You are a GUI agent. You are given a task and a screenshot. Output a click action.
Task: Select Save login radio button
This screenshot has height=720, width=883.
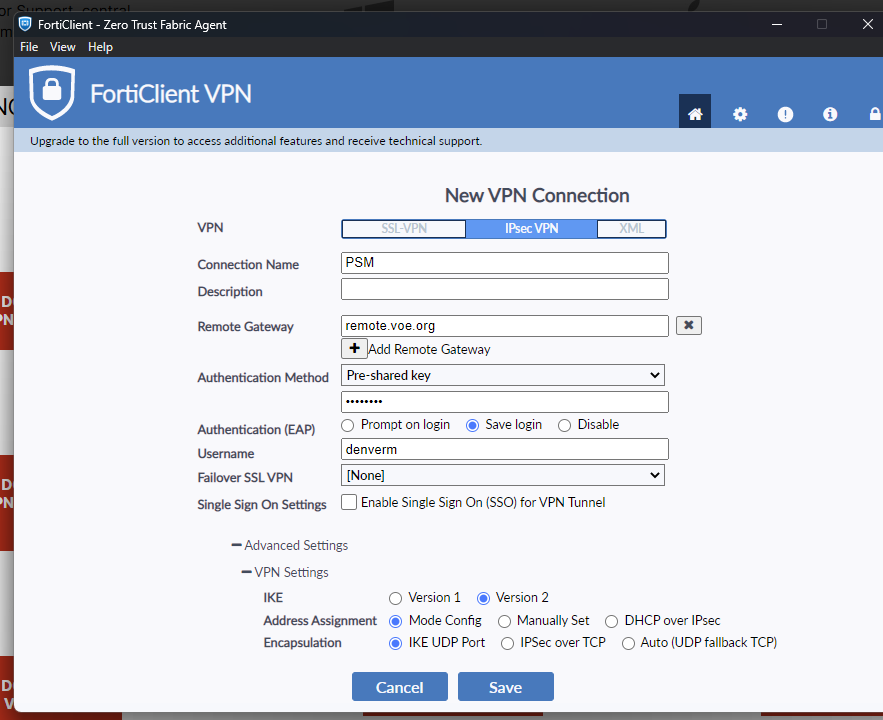(x=472, y=425)
